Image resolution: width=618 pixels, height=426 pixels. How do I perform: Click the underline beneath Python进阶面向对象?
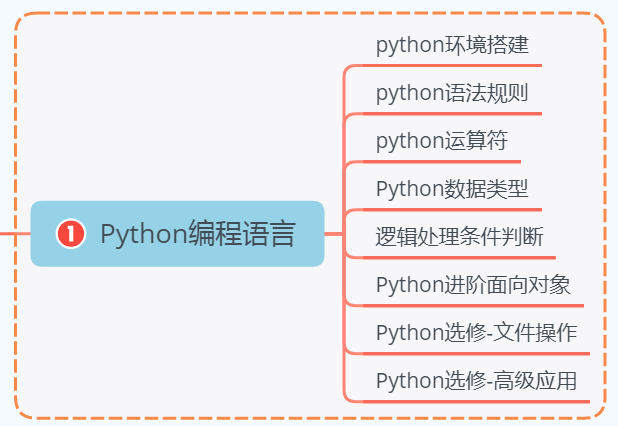(473, 305)
